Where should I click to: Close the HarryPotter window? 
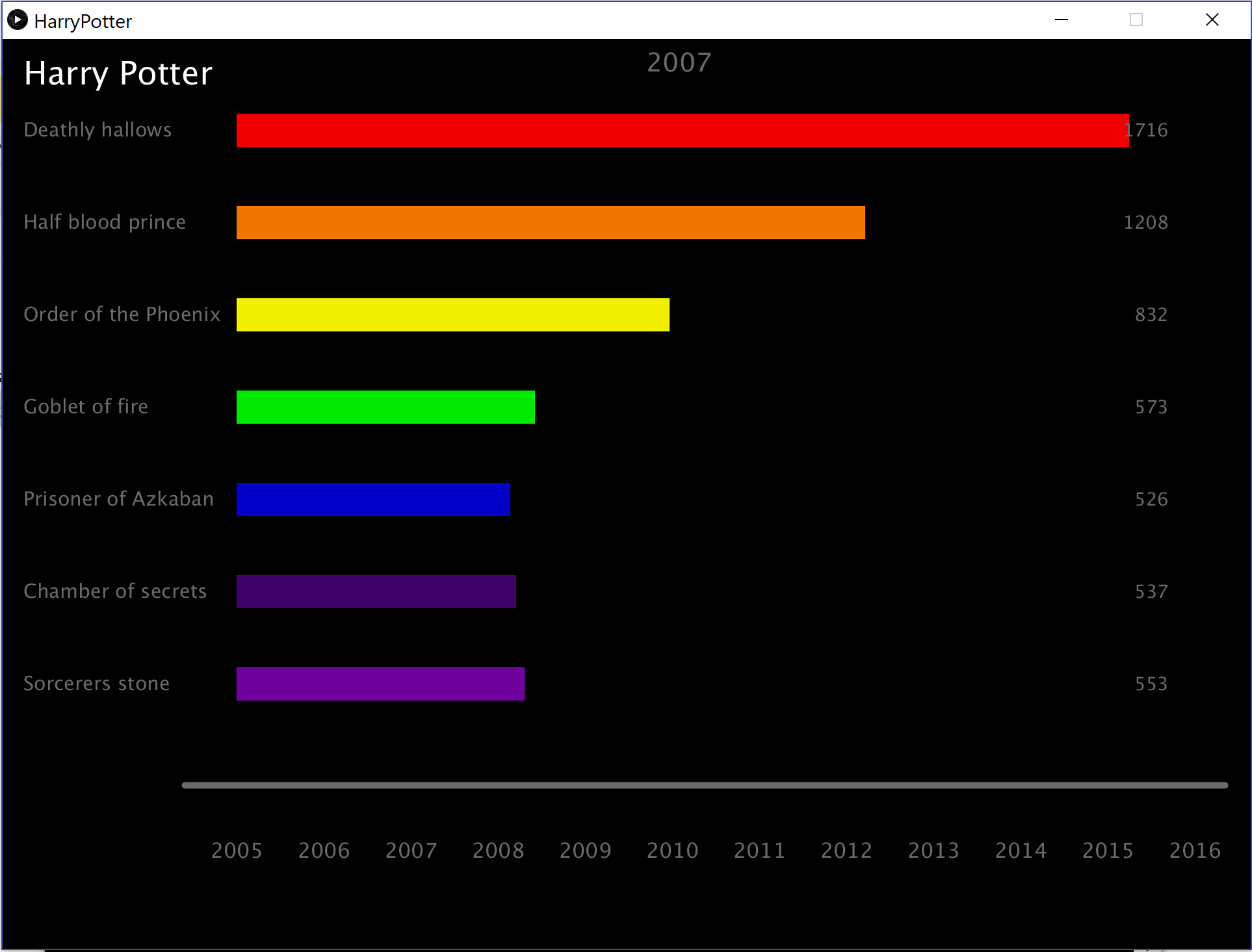[x=1212, y=20]
